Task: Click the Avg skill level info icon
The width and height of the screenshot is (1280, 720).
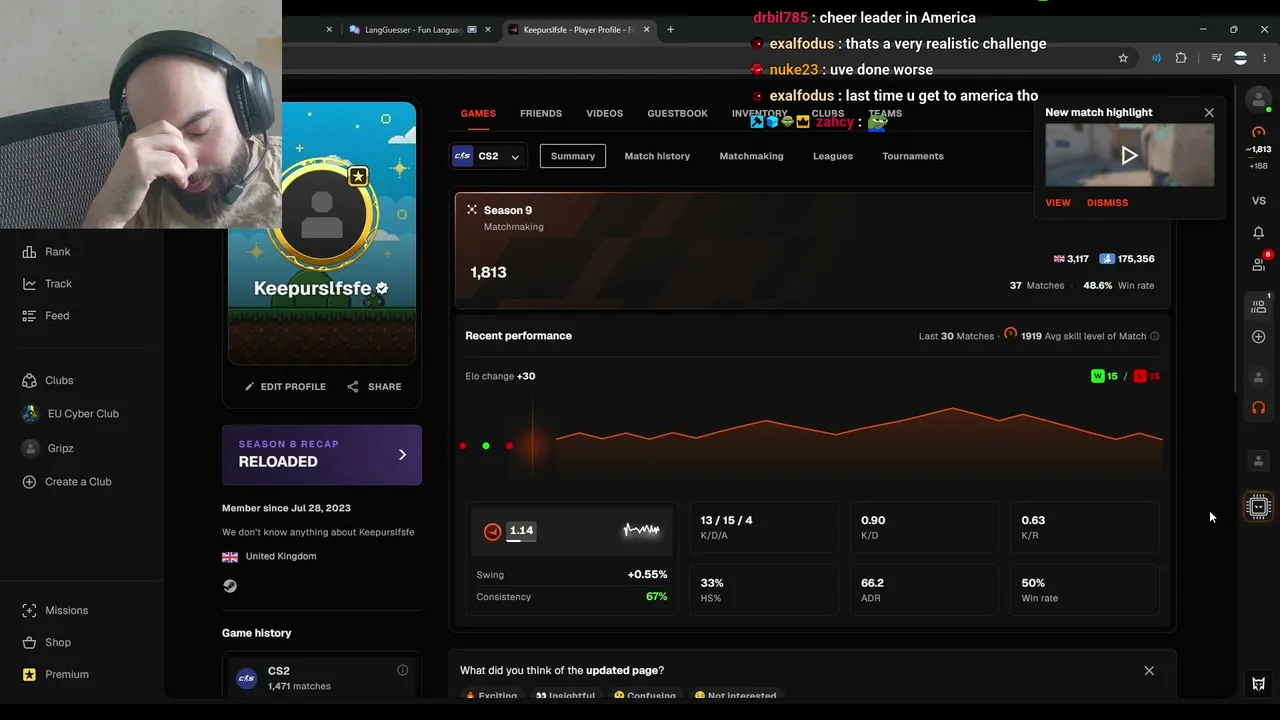Action: click(x=1154, y=336)
